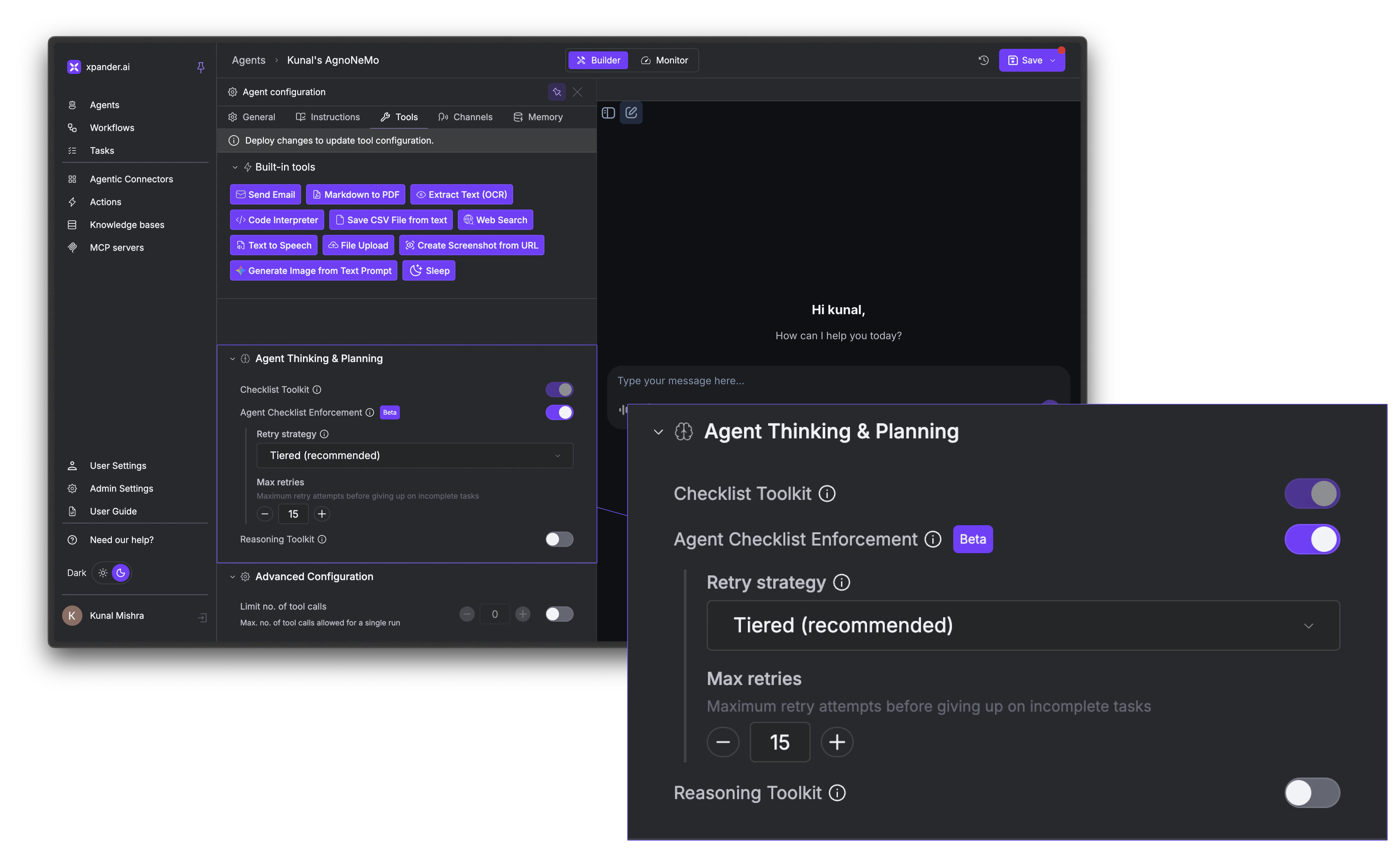Collapse the chat panel sidebar icon
Viewport: 1400px width, 853px height.
pyautogui.click(x=608, y=113)
